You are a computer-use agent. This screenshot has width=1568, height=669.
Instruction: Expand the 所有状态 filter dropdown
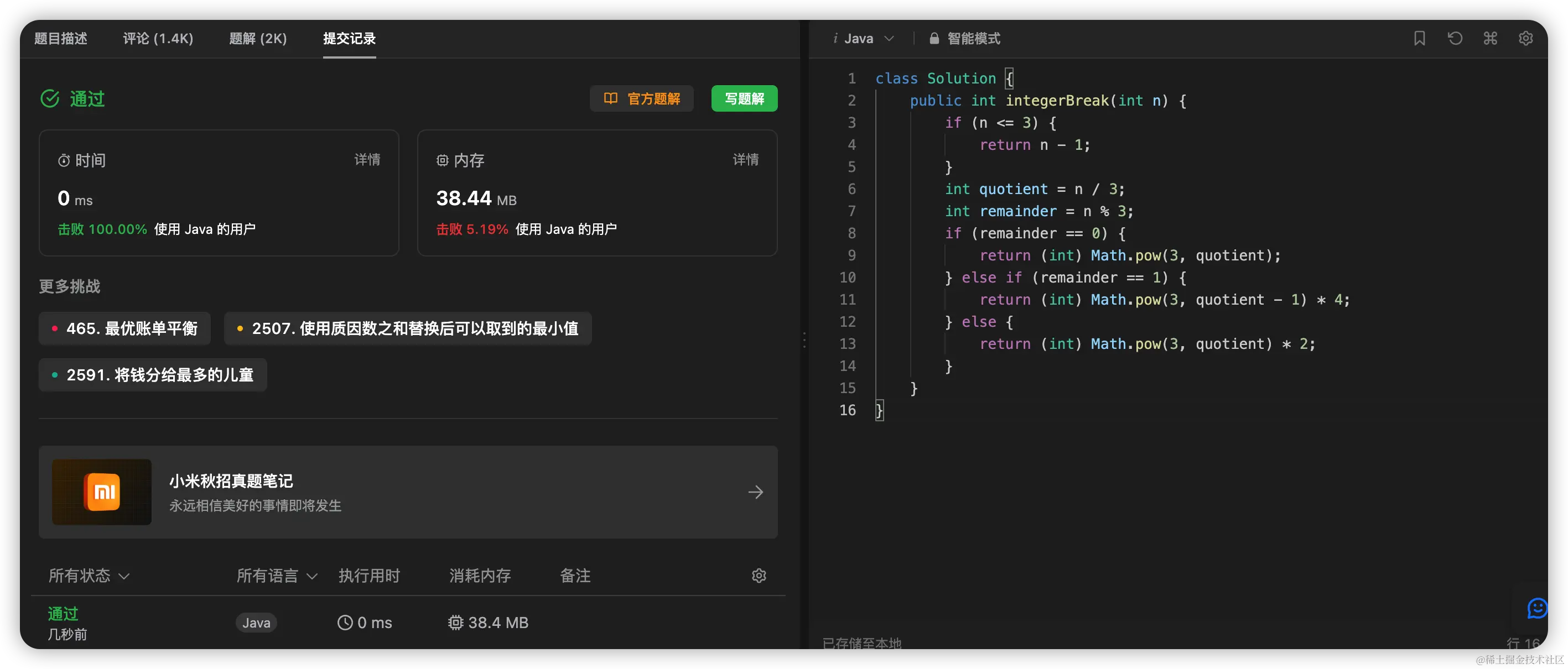[89, 576]
